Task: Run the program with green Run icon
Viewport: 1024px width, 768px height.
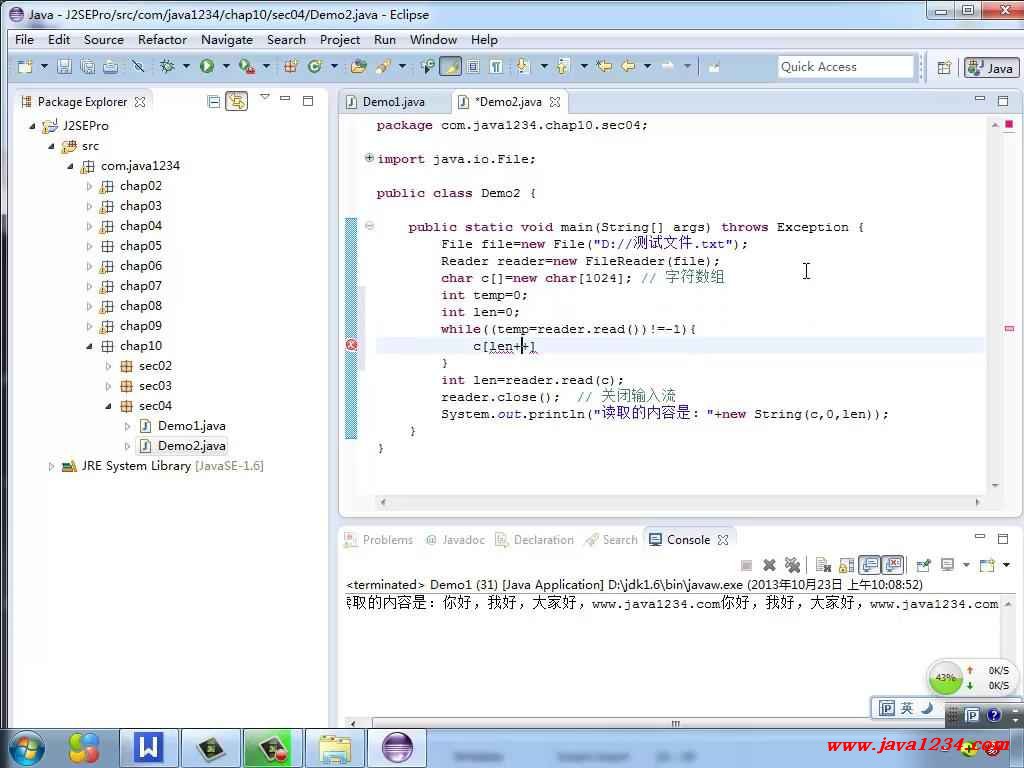Action: pyautogui.click(x=207, y=66)
